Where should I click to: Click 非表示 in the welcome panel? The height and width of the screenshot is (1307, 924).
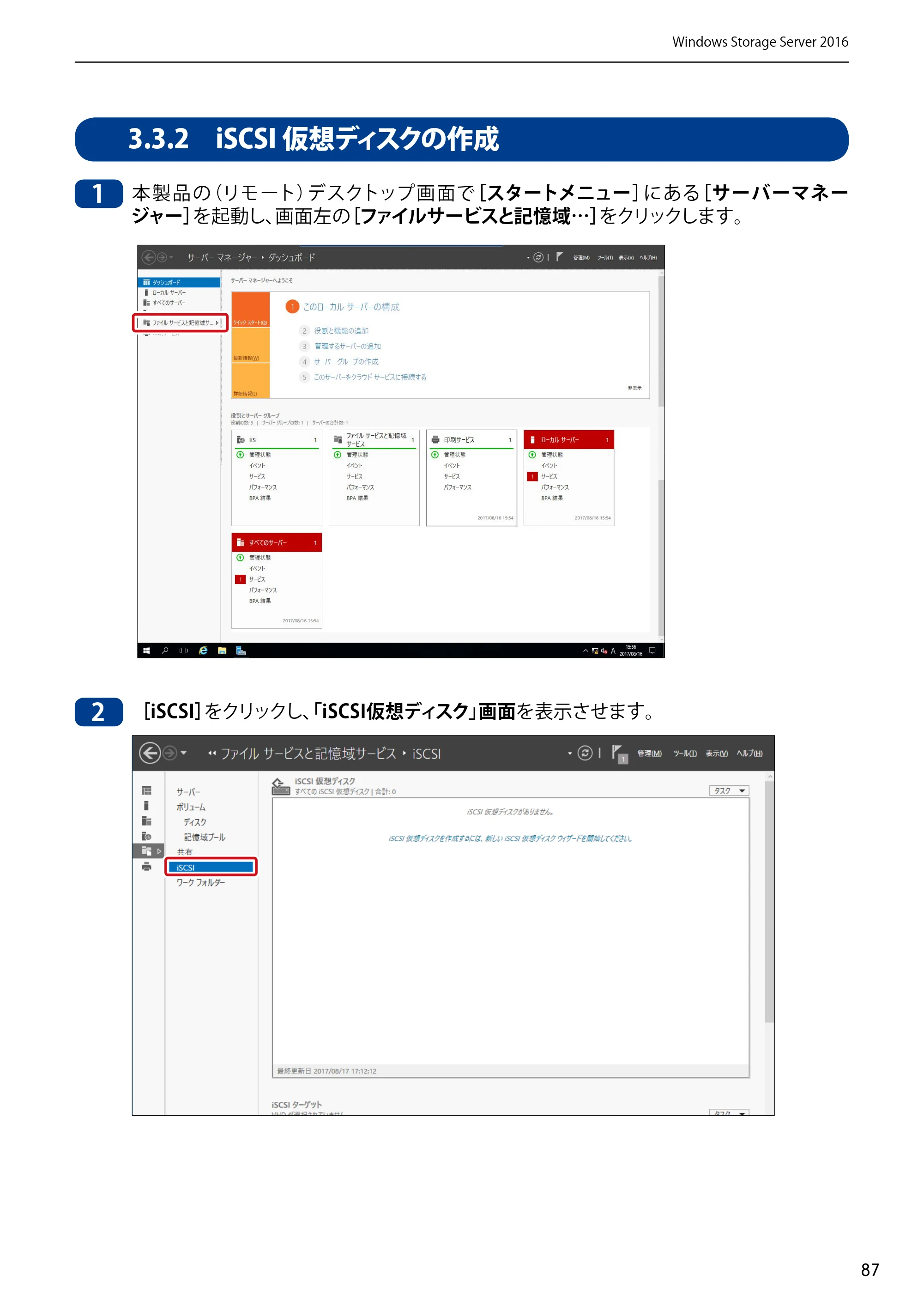[x=634, y=388]
